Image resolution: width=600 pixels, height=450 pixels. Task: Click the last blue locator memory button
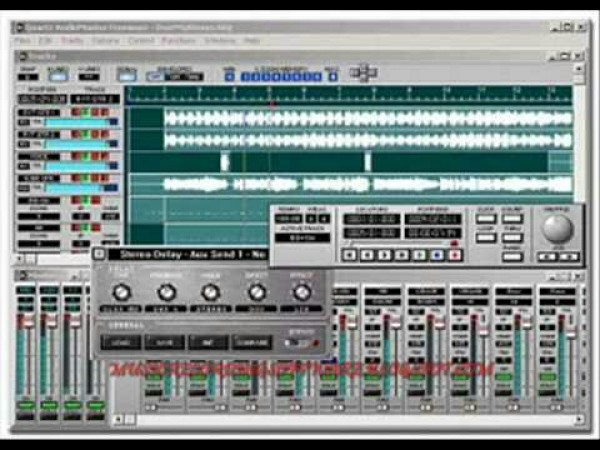317,77
